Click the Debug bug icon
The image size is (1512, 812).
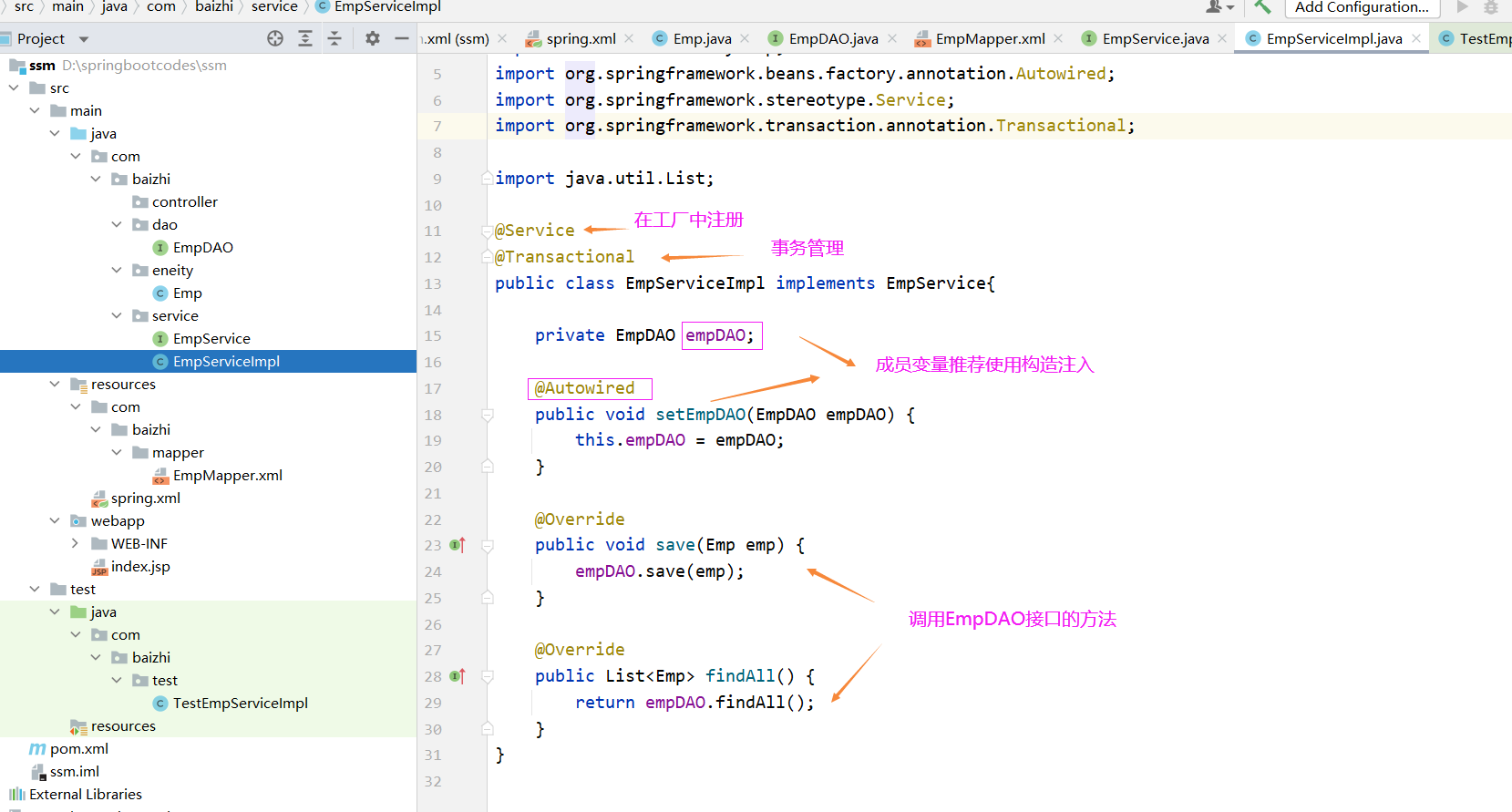[1491, 6]
